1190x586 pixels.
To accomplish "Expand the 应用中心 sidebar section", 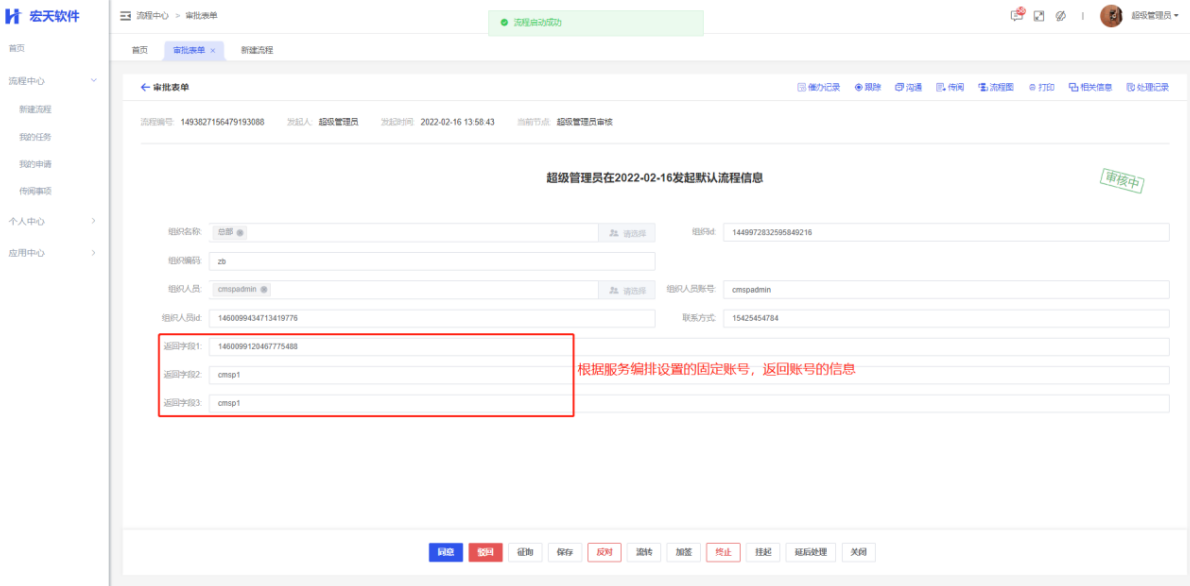I will point(55,253).
